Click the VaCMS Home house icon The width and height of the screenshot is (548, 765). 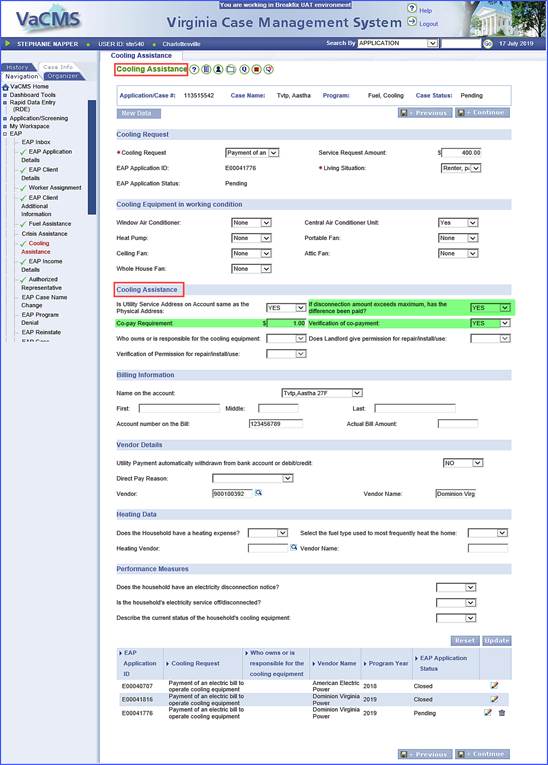[5, 87]
